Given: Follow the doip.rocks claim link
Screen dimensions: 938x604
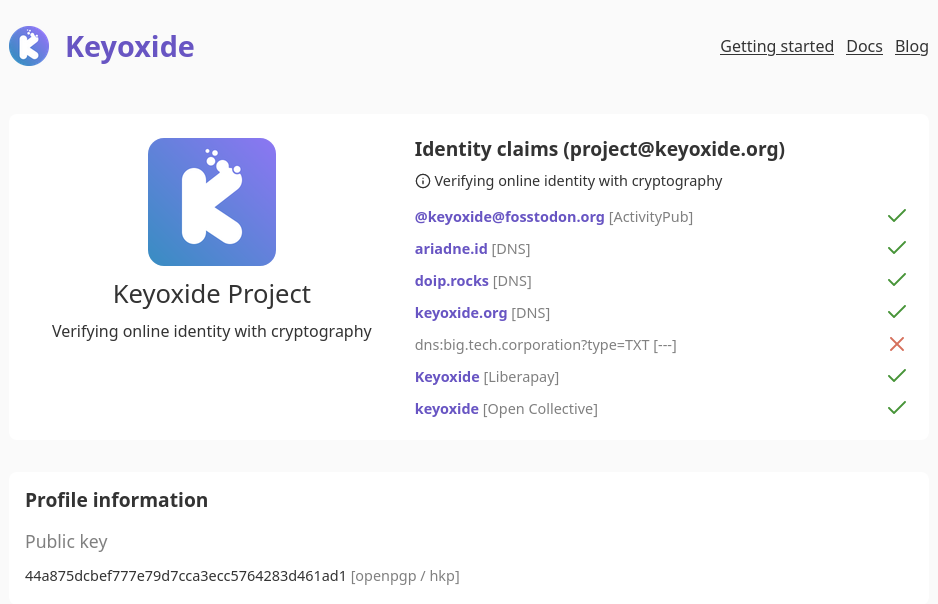Looking at the screenshot, I should pos(452,281).
